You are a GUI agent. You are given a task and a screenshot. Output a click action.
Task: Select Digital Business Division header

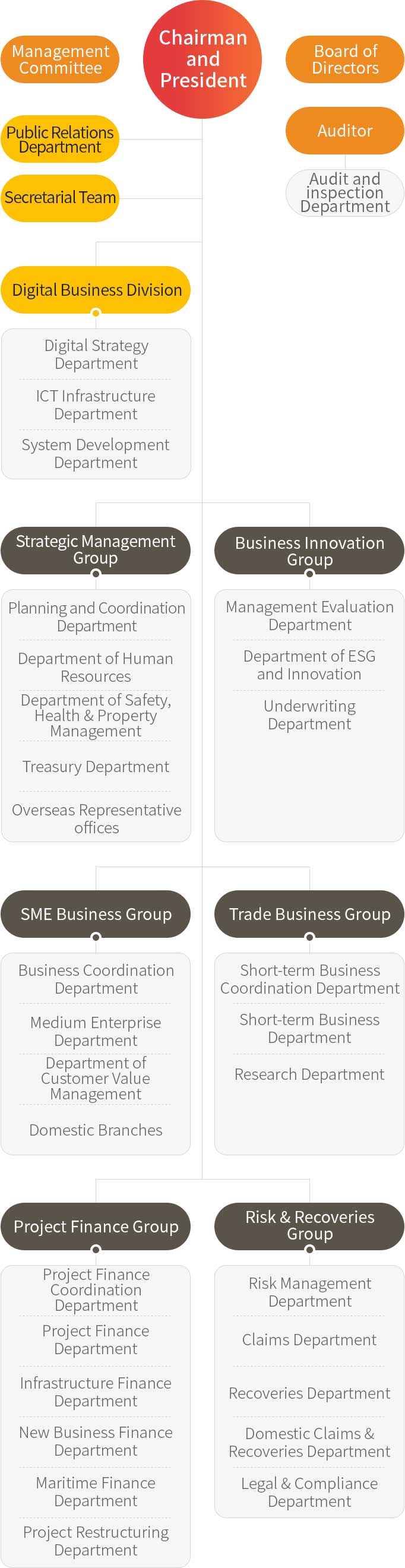[96, 290]
